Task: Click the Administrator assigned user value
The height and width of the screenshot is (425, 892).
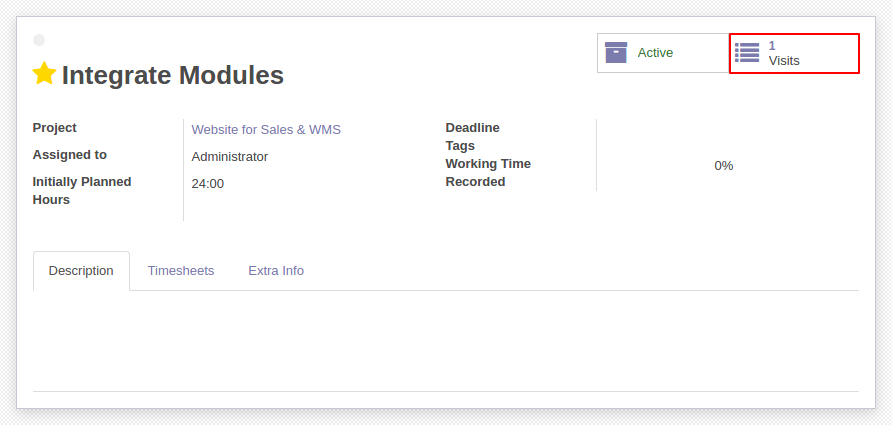Action: point(229,156)
